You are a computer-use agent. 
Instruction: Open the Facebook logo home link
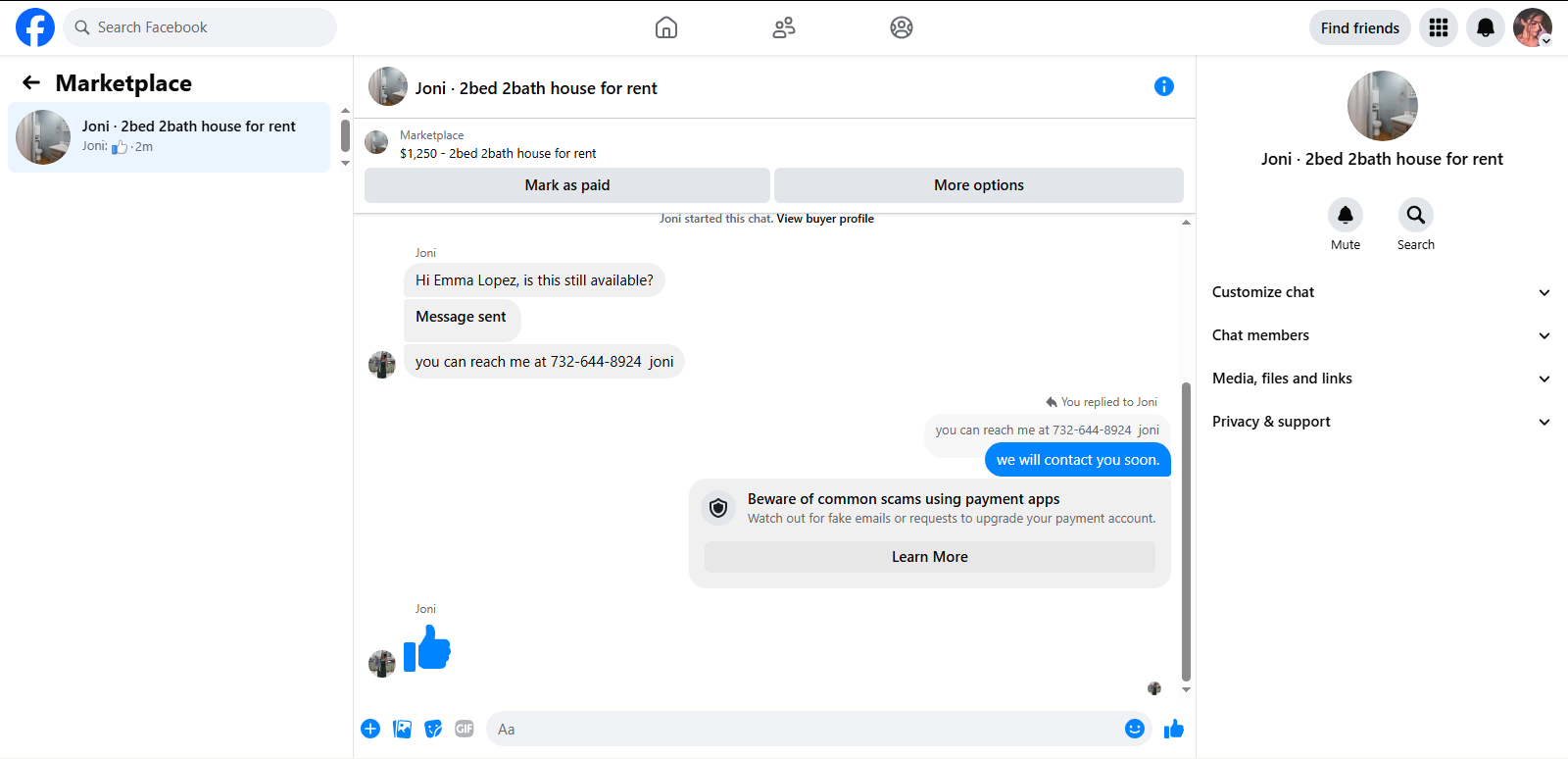tap(35, 27)
